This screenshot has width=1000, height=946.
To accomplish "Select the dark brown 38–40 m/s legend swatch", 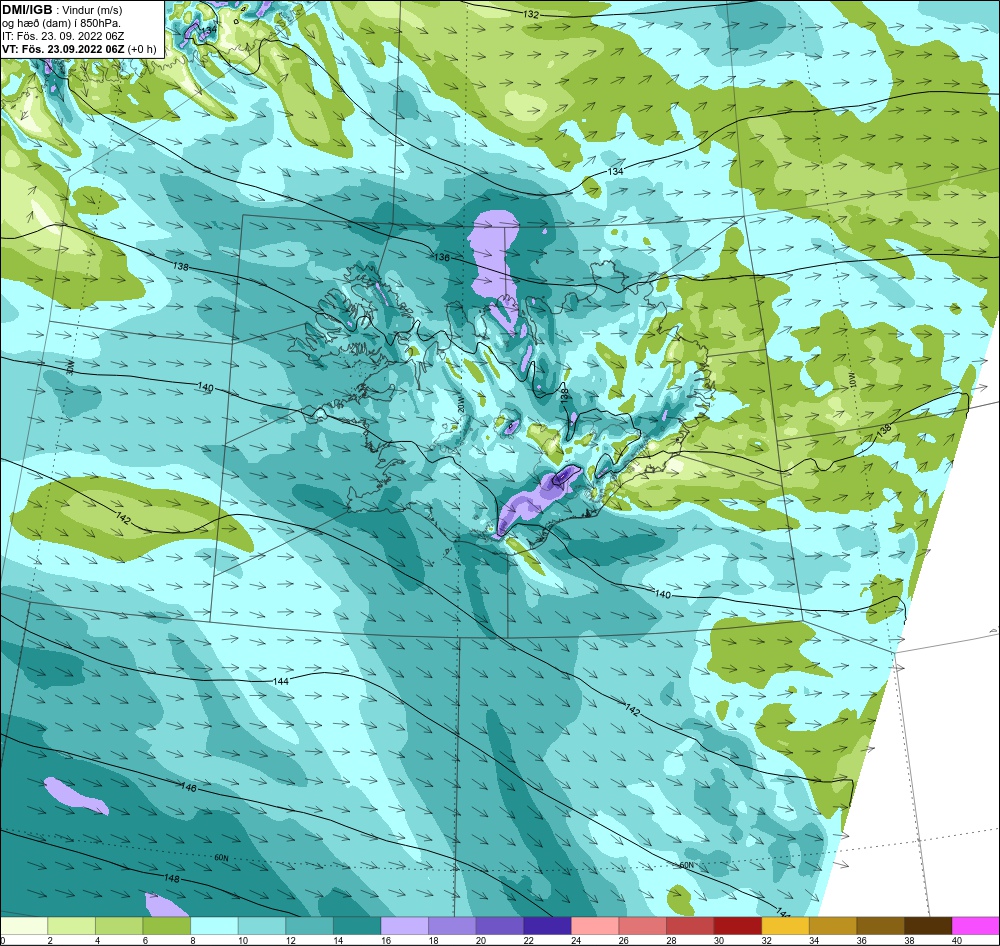I will 928,926.
